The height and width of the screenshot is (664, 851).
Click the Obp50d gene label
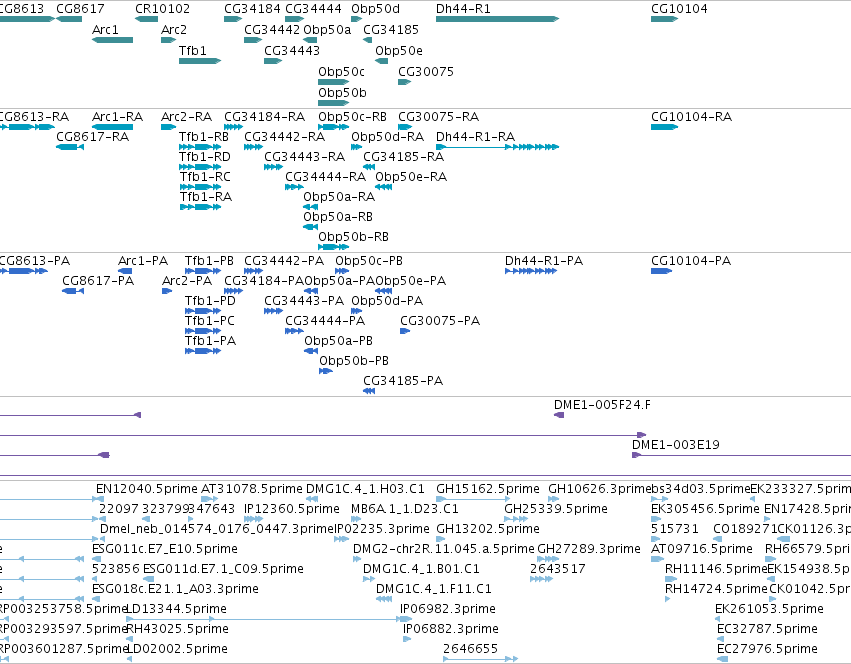(x=376, y=9)
